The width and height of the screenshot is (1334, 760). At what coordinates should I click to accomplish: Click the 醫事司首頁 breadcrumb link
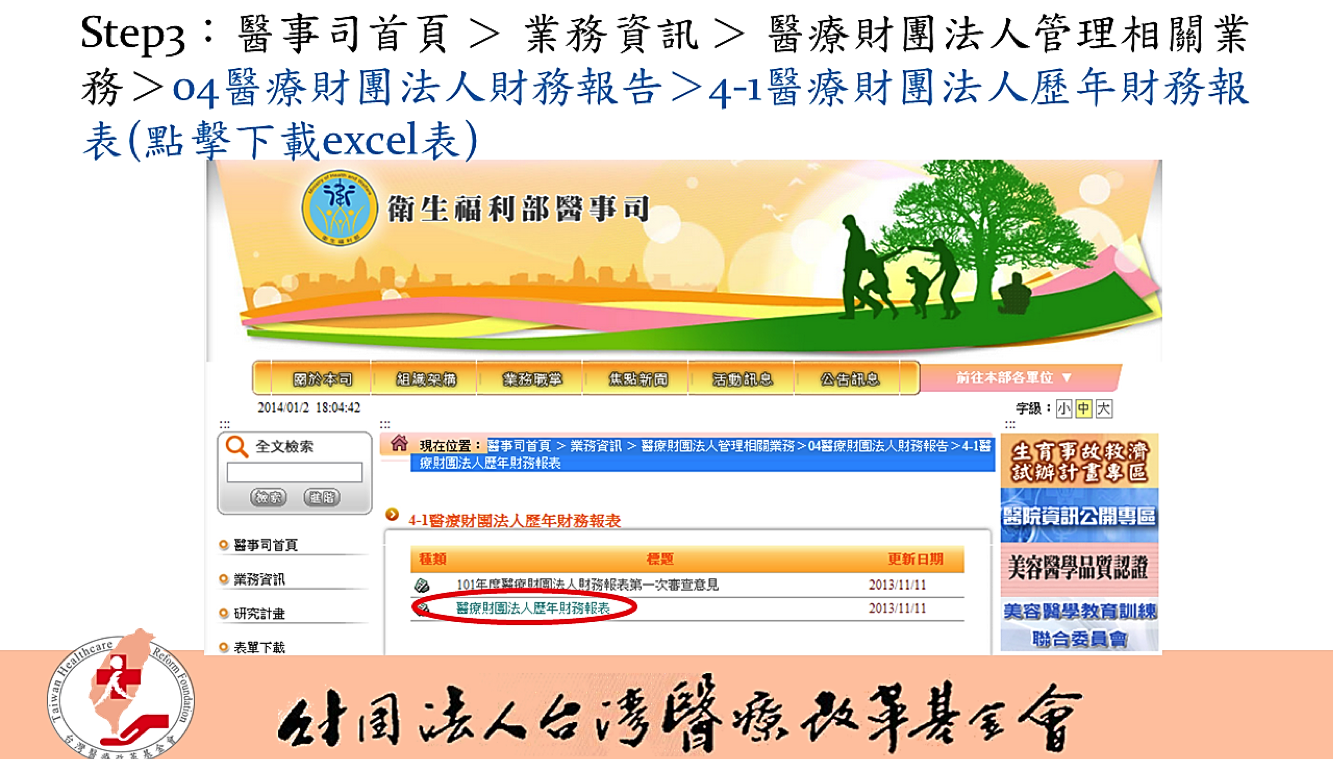(519, 445)
